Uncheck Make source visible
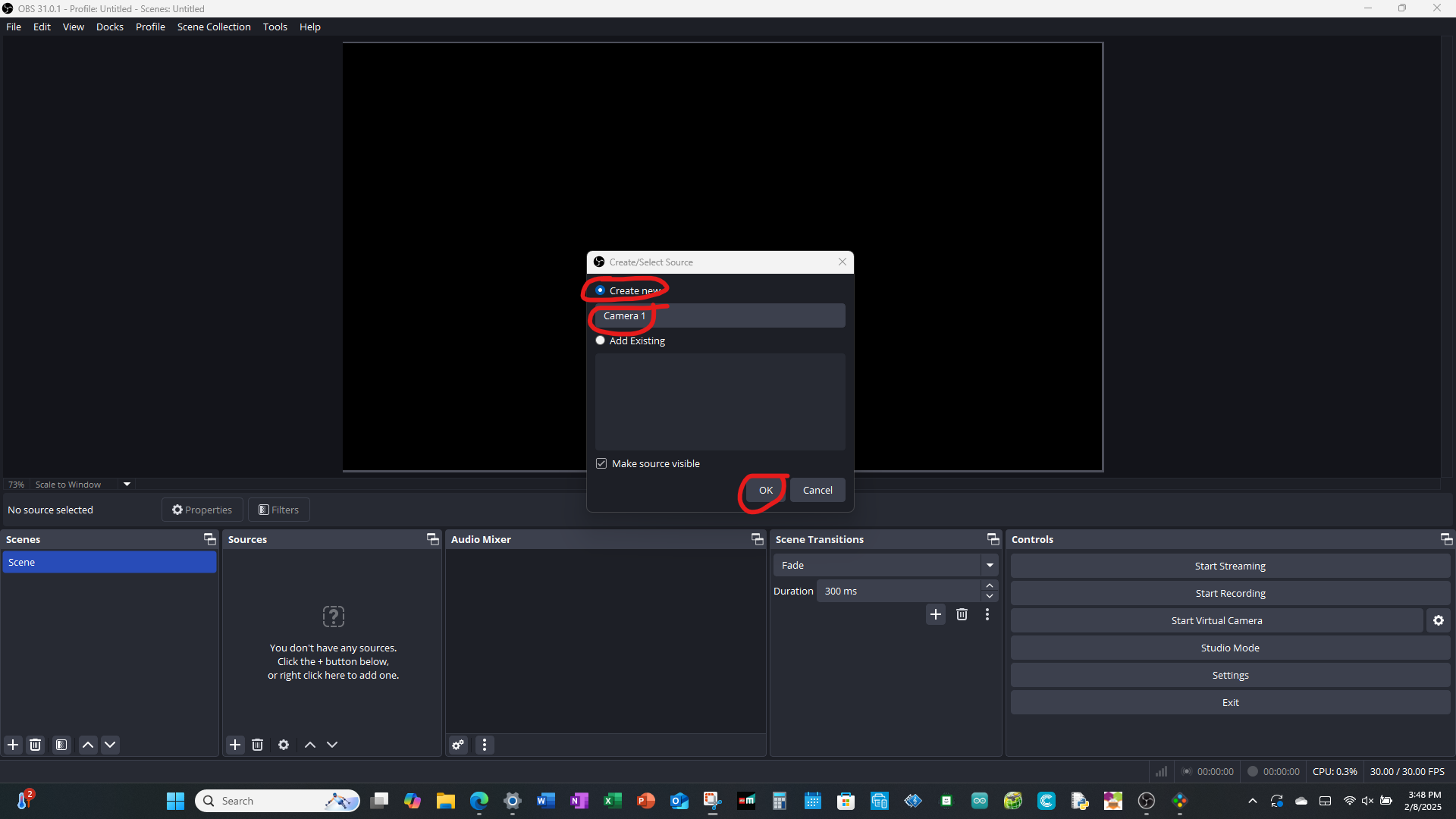 601,463
